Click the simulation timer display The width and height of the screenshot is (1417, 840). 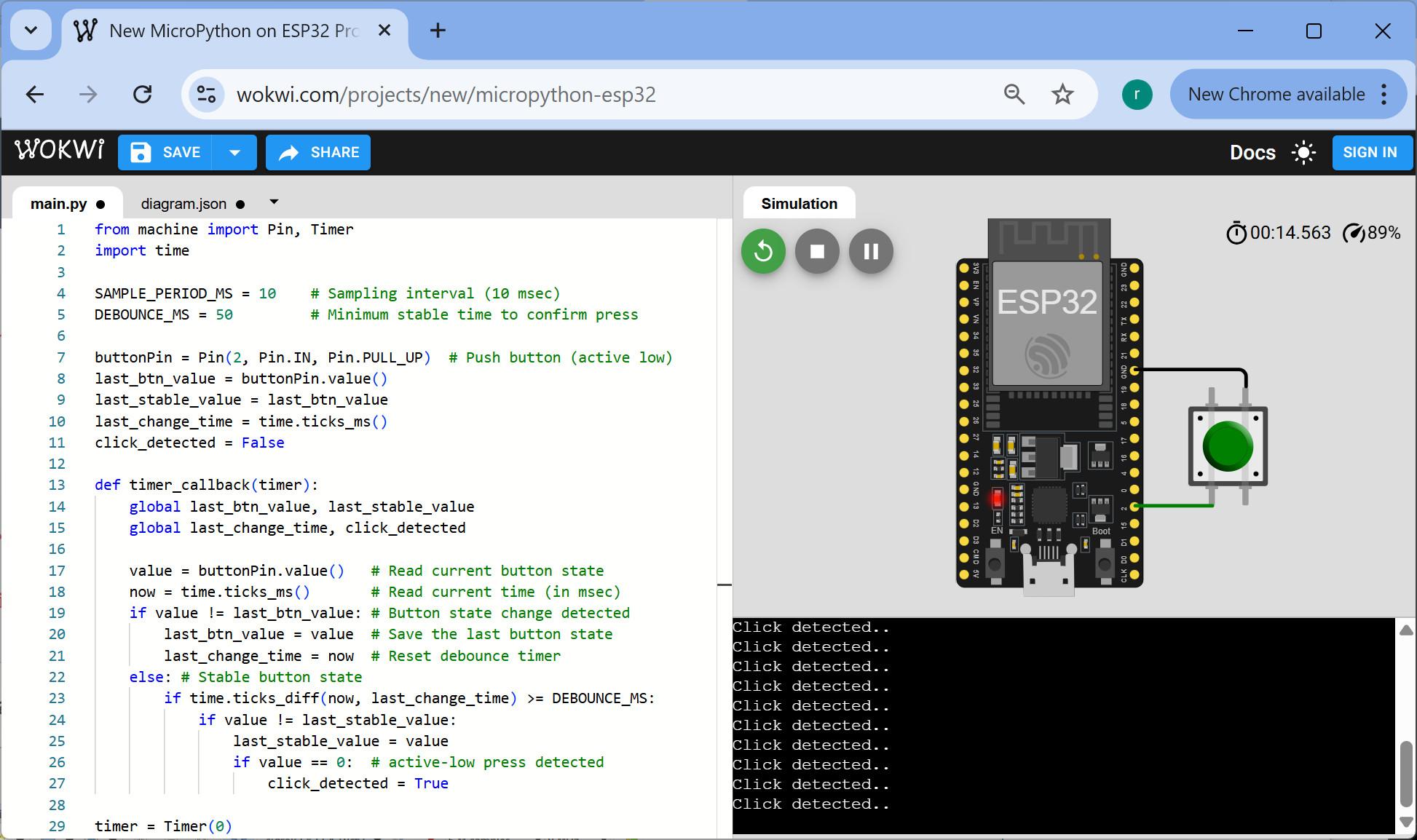click(1279, 233)
